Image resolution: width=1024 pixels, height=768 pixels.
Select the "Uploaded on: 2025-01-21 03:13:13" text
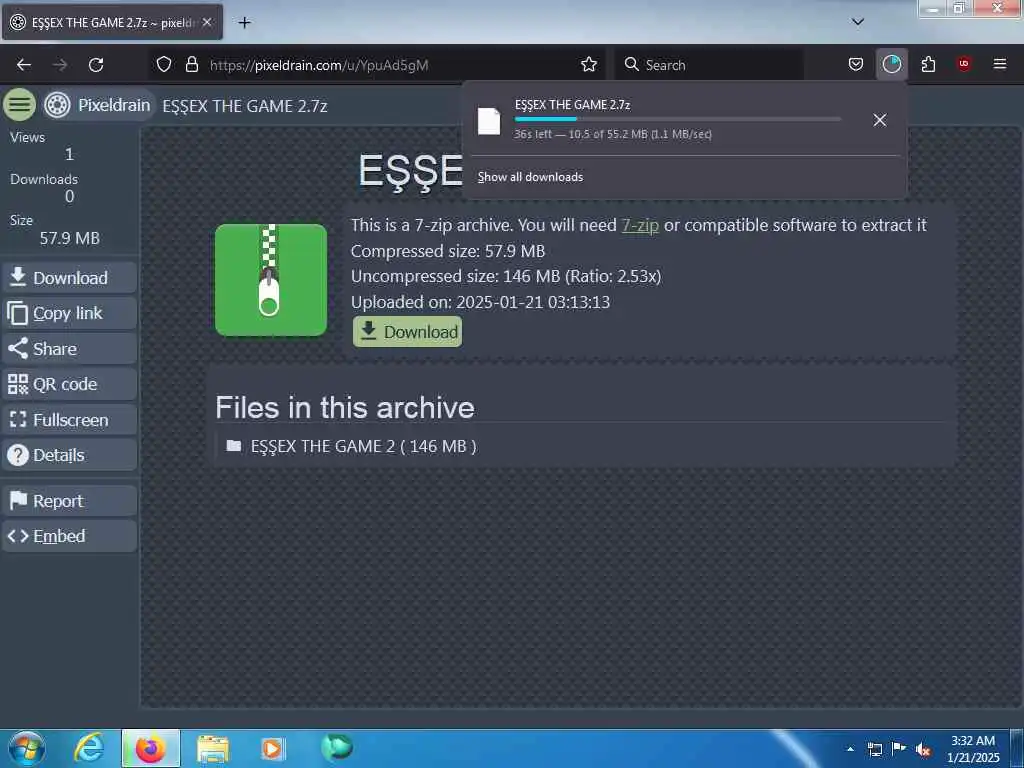tap(480, 302)
